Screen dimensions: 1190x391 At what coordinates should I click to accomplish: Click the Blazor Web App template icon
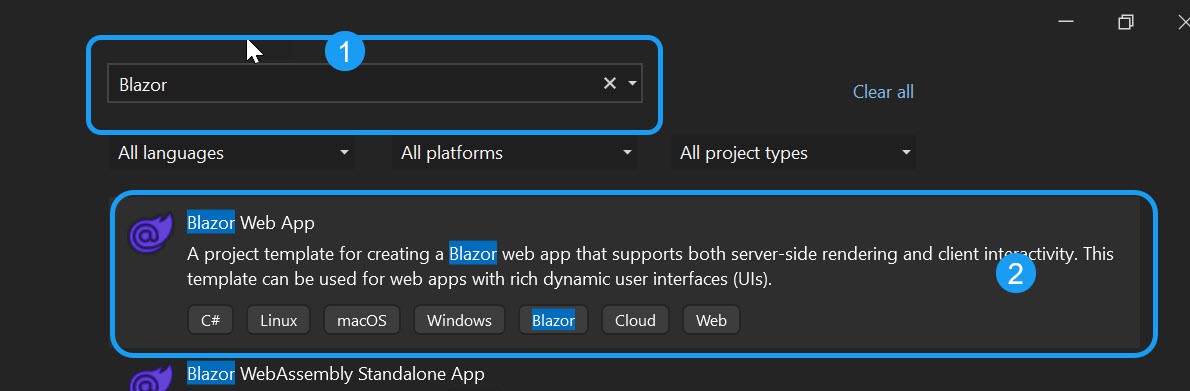pos(146,235)
